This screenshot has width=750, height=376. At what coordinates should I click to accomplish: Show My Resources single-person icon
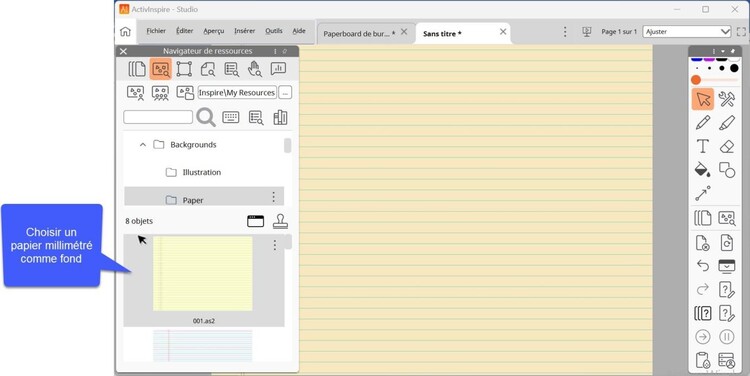tap(135, 92)
